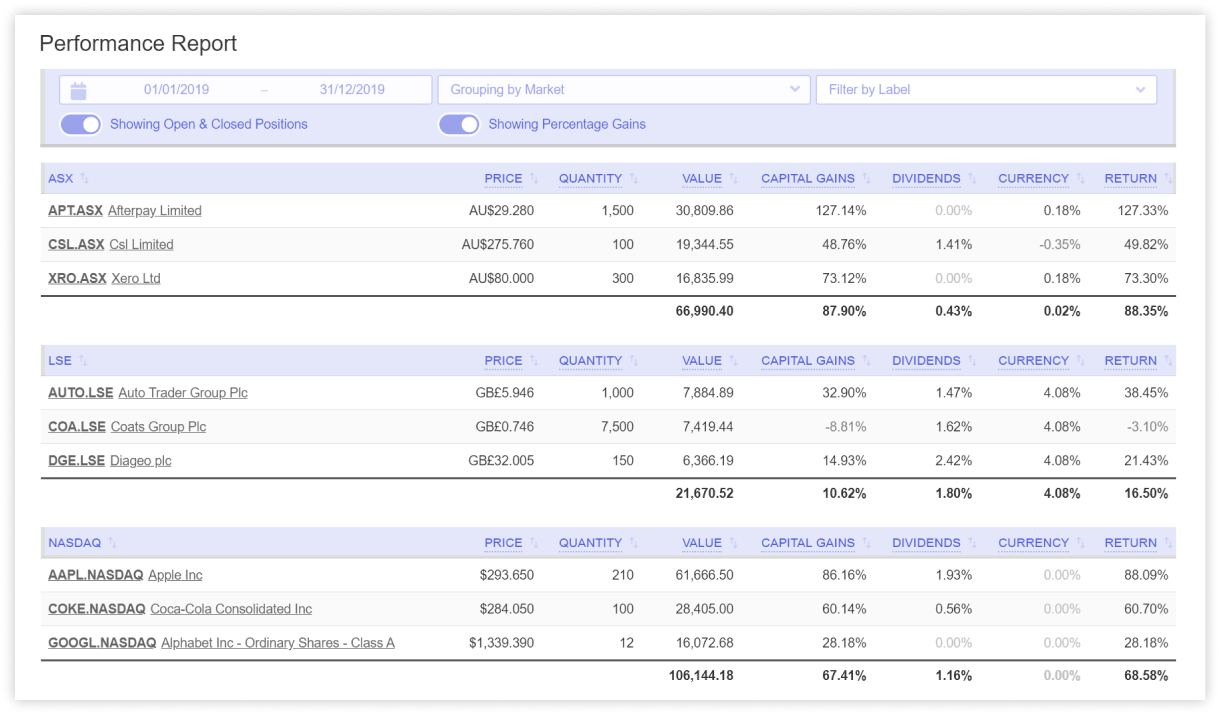This screenshot has width=1221, height=715.
Task: Sort LSE table by Currency arrows
Action: point(1081,361)
